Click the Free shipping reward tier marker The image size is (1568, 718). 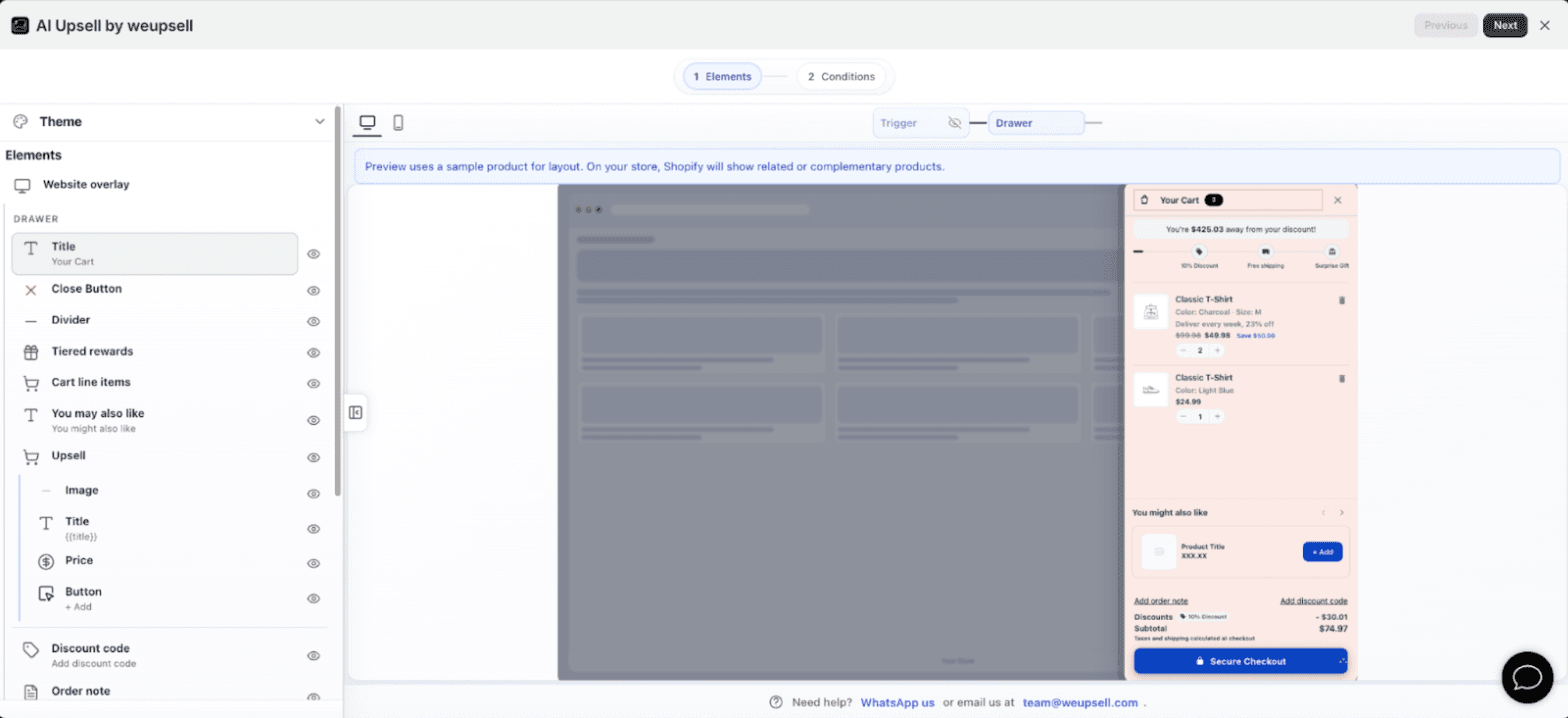tap(1265, 252)
